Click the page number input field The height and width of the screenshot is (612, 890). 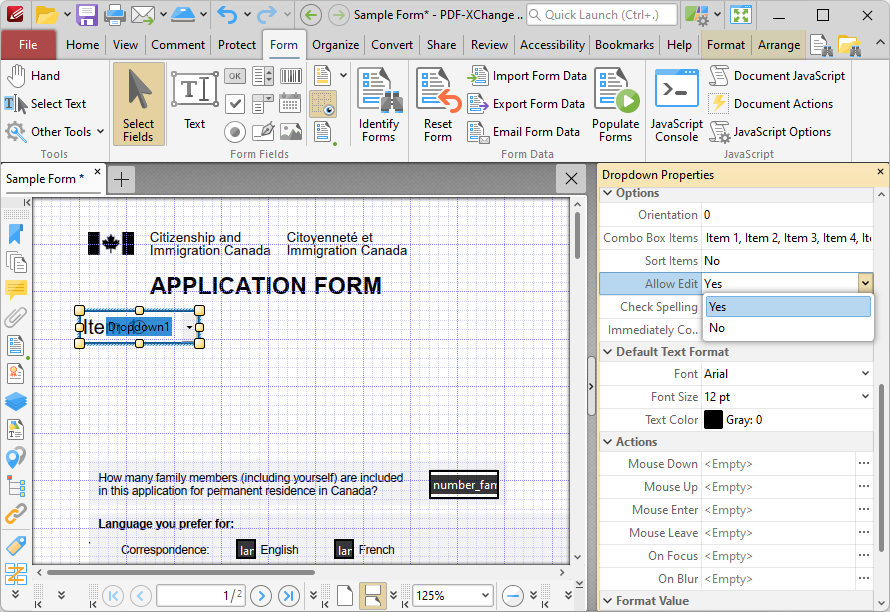201,596
